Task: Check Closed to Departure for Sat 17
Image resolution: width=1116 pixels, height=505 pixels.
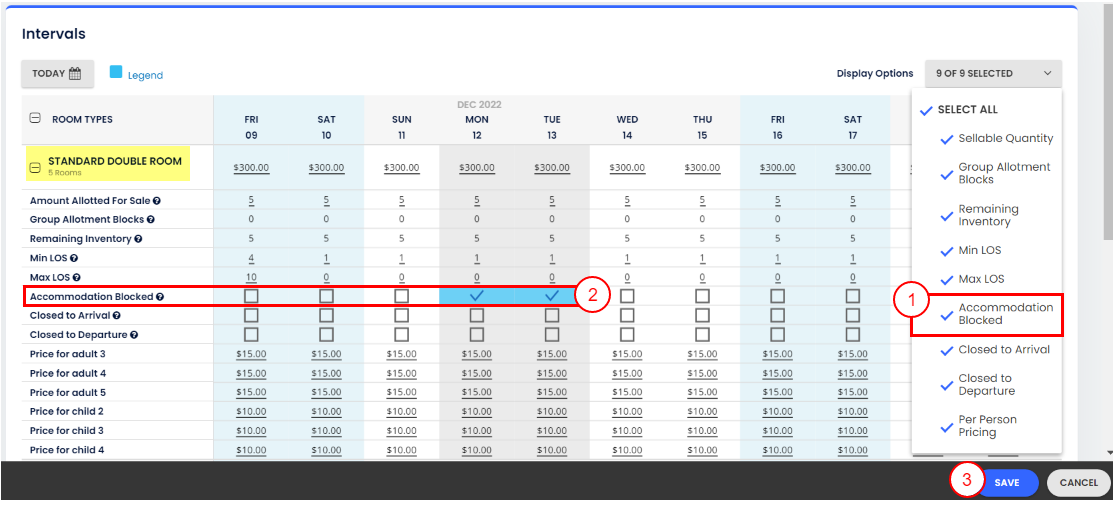Action: 853,334
